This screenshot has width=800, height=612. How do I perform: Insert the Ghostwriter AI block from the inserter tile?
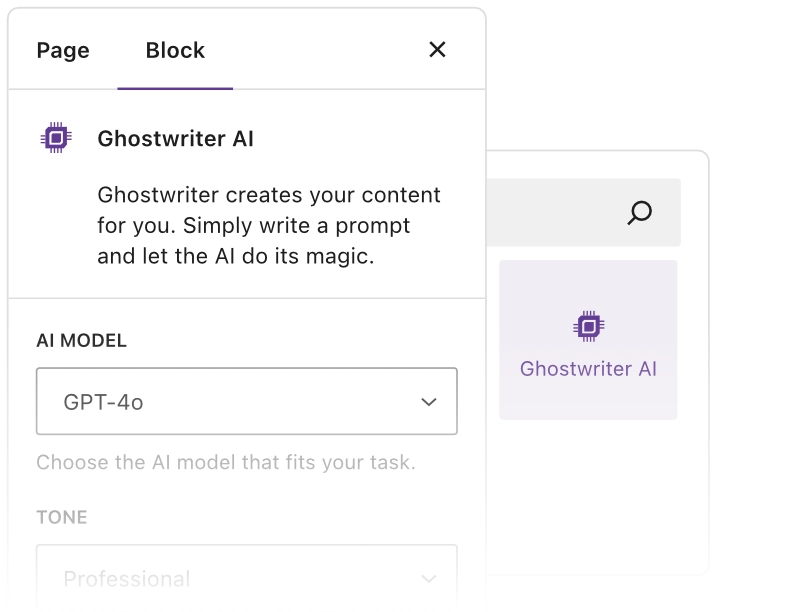(588, 340)
